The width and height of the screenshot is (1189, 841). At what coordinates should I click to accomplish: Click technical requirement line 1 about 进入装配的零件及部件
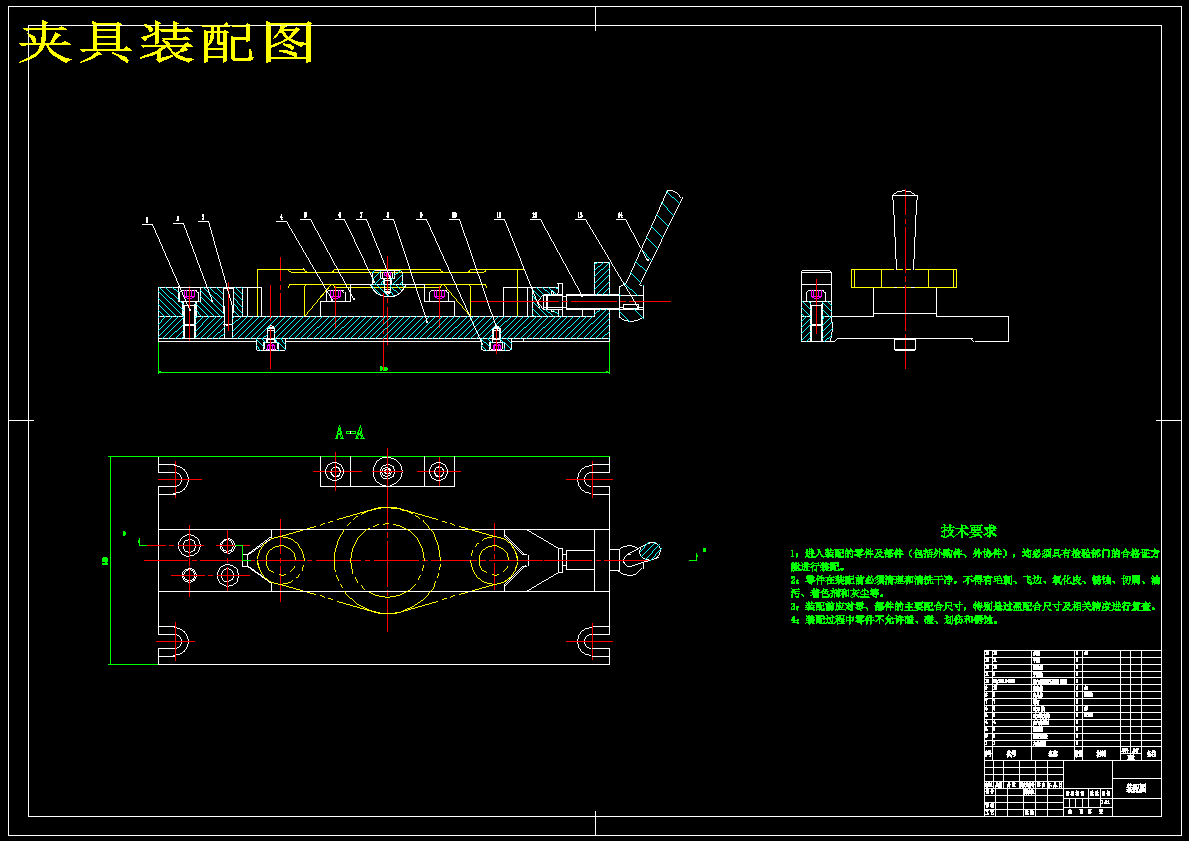click(x=974, y=560)
